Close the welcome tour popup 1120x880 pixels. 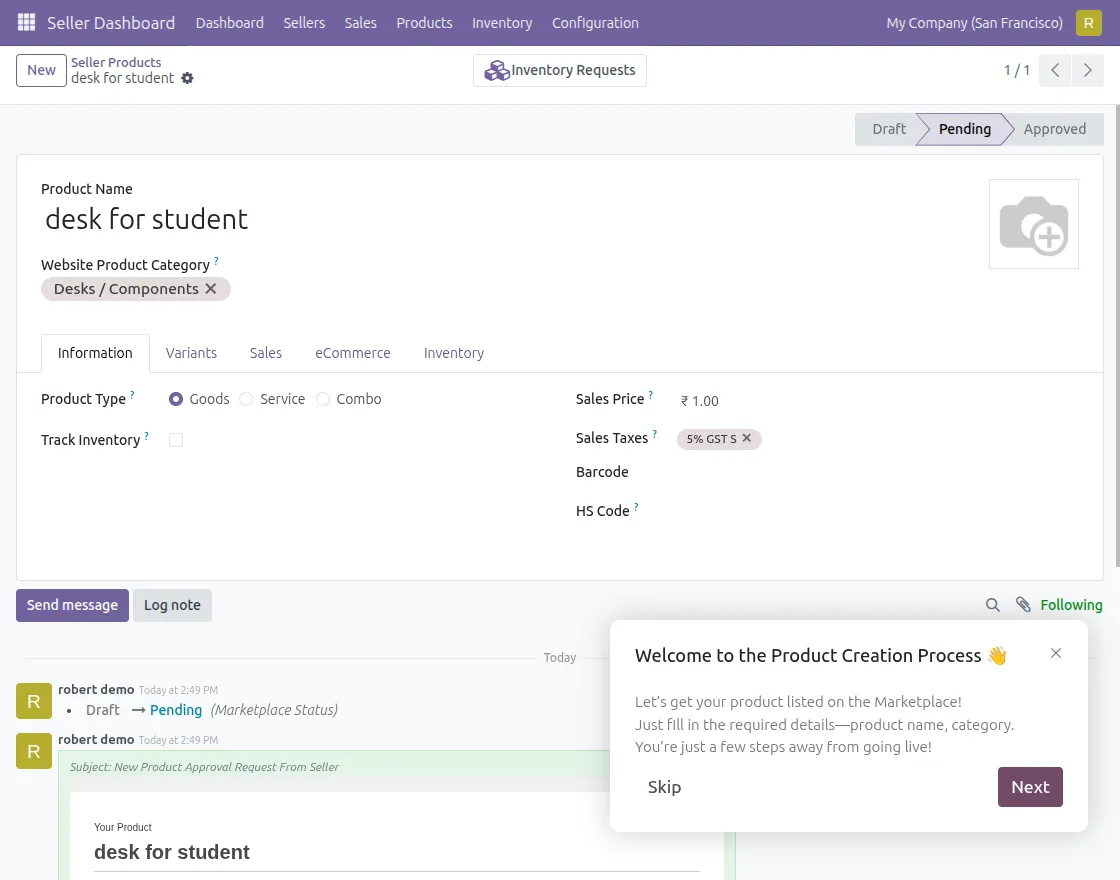point(1056,653)
